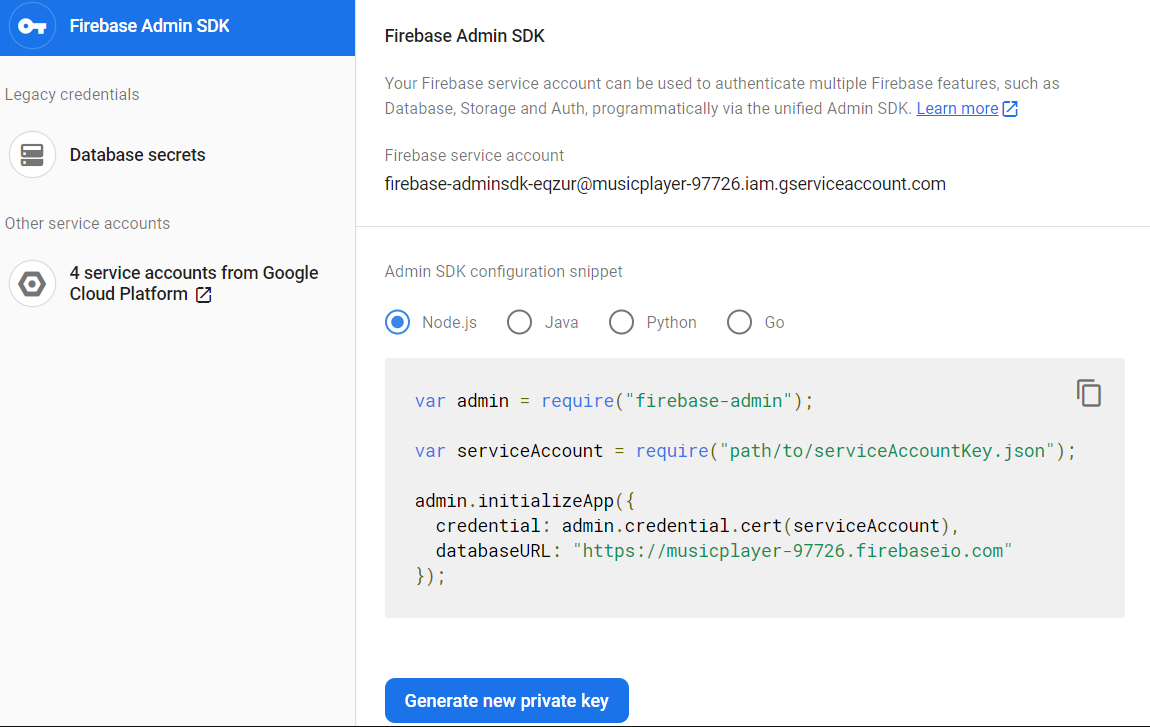Choose the Go radio option
This screenshot has height=727, width=1150.
[x=739, y=322]
